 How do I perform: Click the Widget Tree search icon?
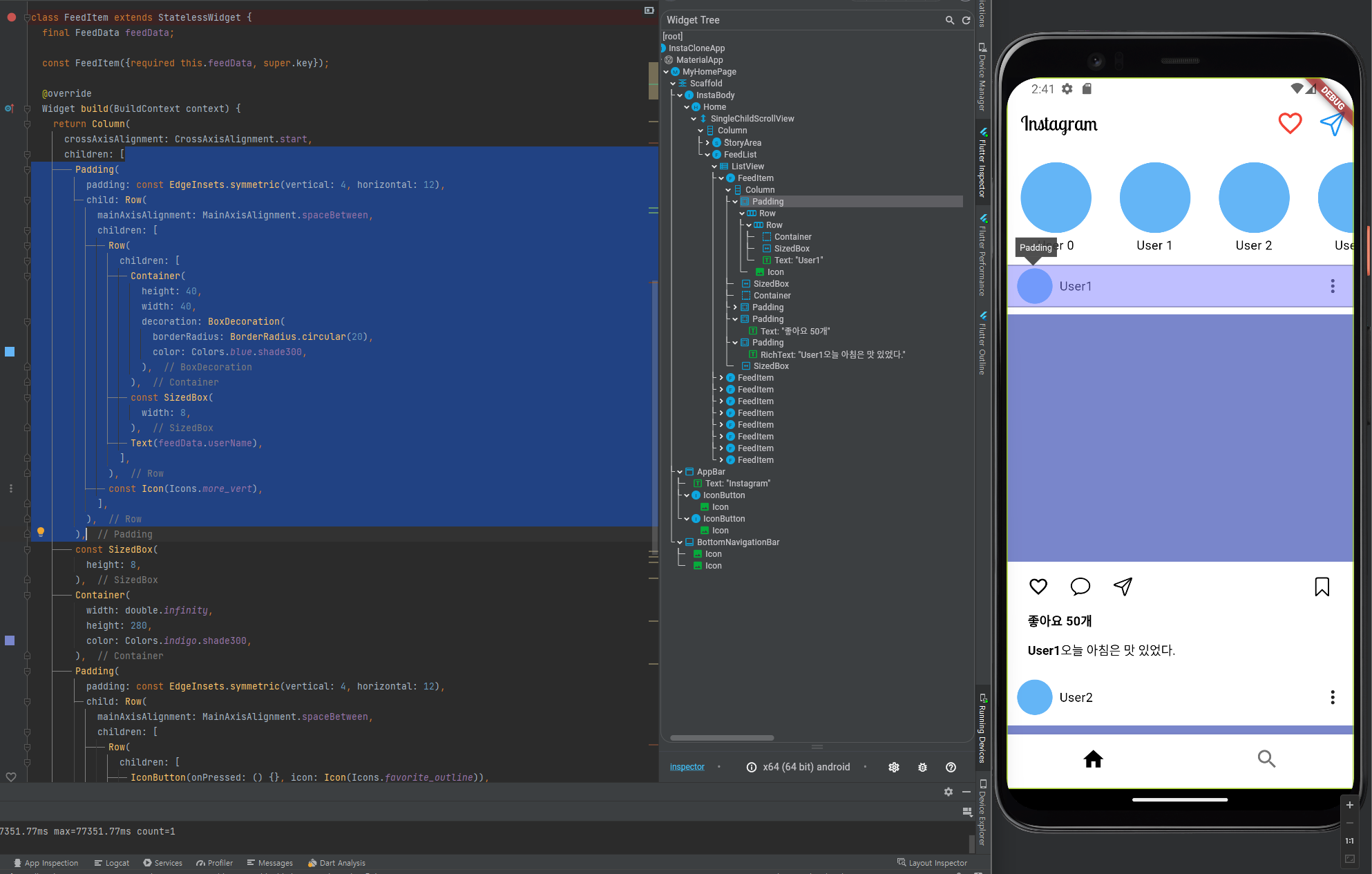(950, 21)
